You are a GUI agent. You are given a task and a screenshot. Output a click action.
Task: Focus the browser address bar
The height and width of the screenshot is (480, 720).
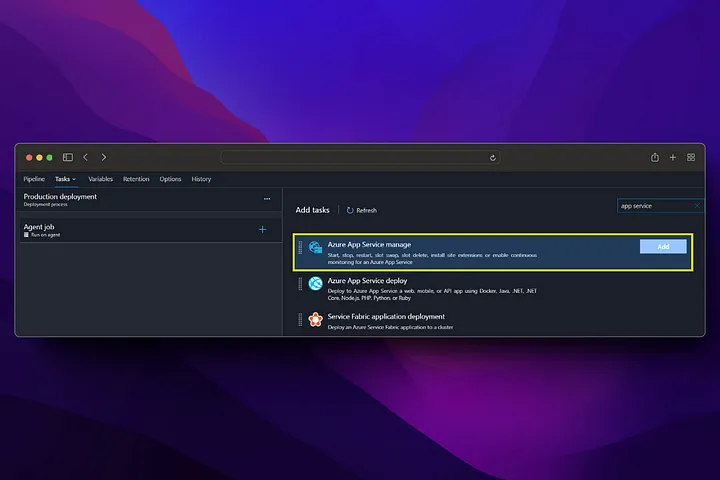point(360,158)
